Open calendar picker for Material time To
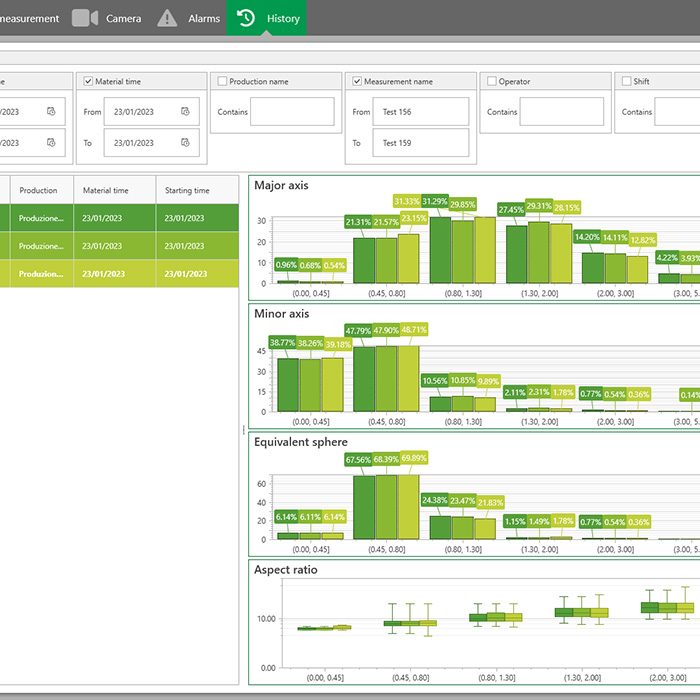The height and width of the screenshot is (700, 700). tap(185, 143)
